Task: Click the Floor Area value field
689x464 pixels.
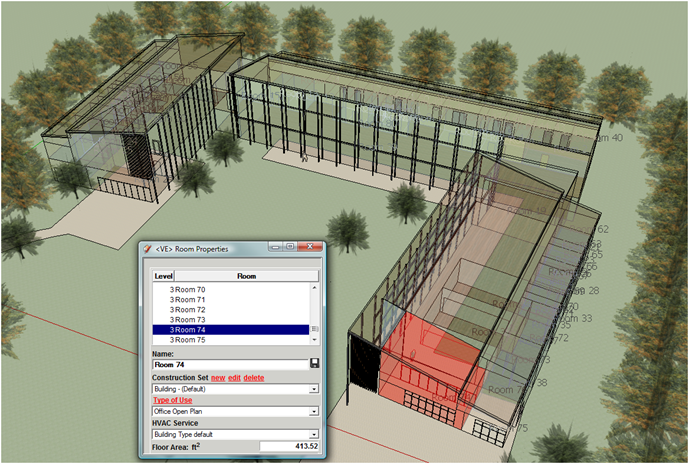Action: 289,446
